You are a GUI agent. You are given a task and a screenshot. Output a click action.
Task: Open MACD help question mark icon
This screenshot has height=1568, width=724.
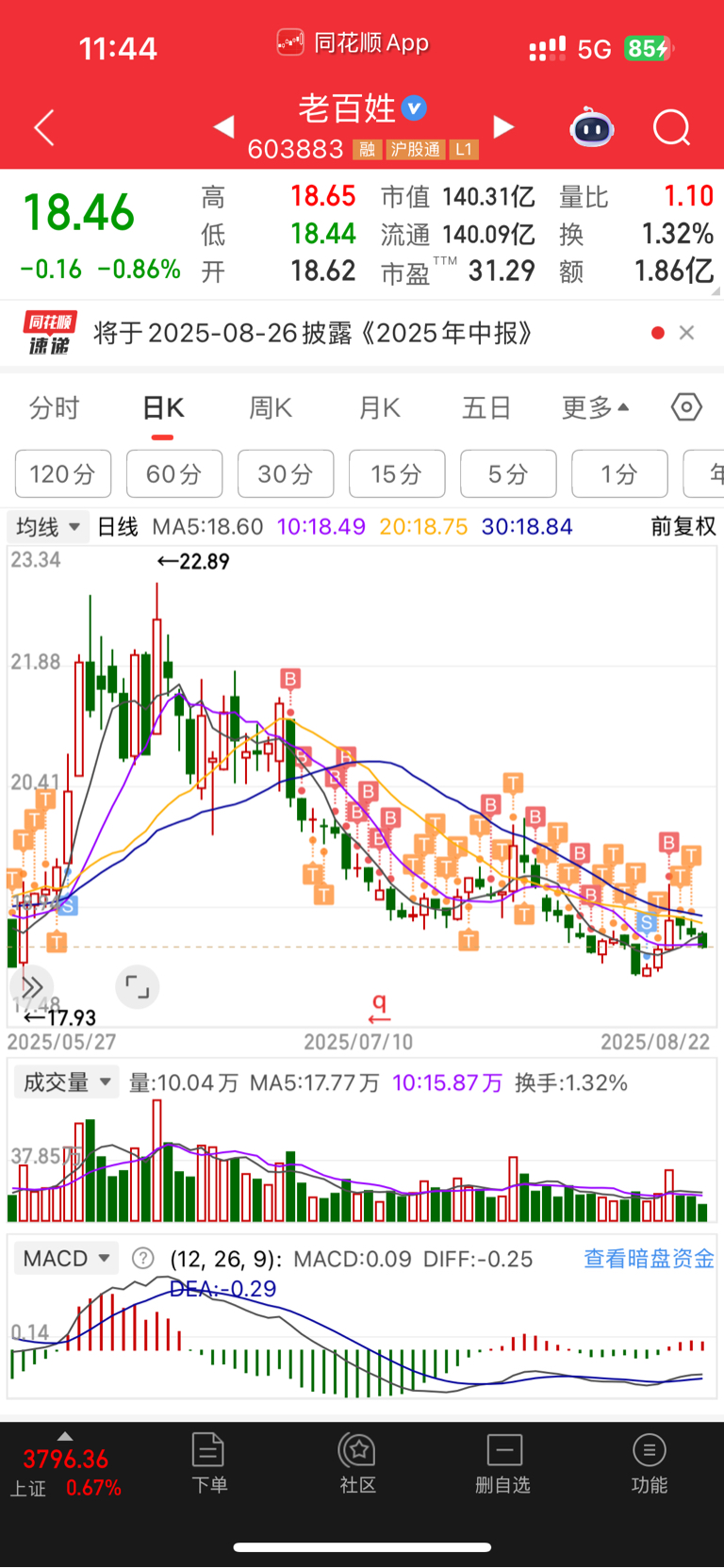(x=143, y=1258)
